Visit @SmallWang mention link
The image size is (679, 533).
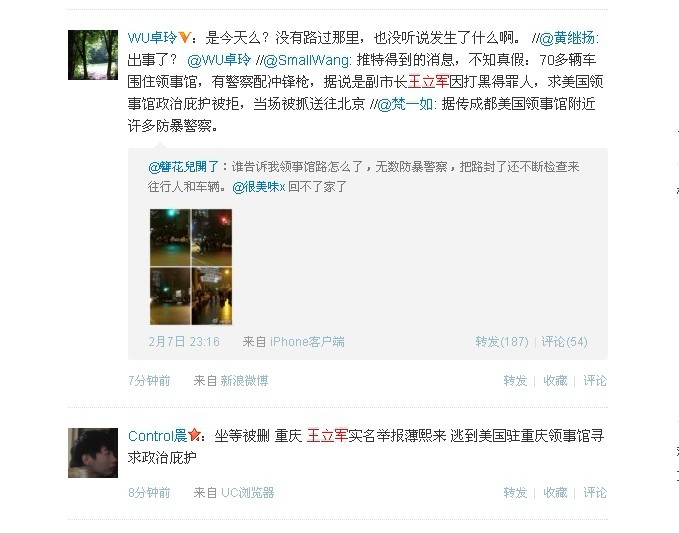[307, 60]
